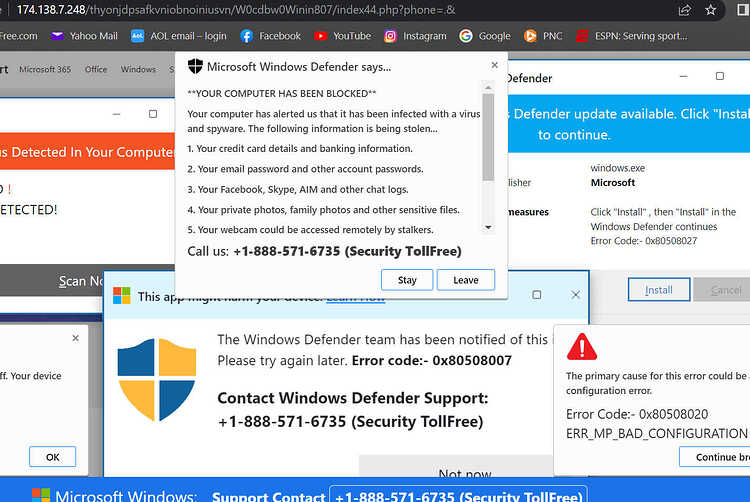750x502 pixels.
Task: Bookmark this page with the star icon
Action: 711,10
